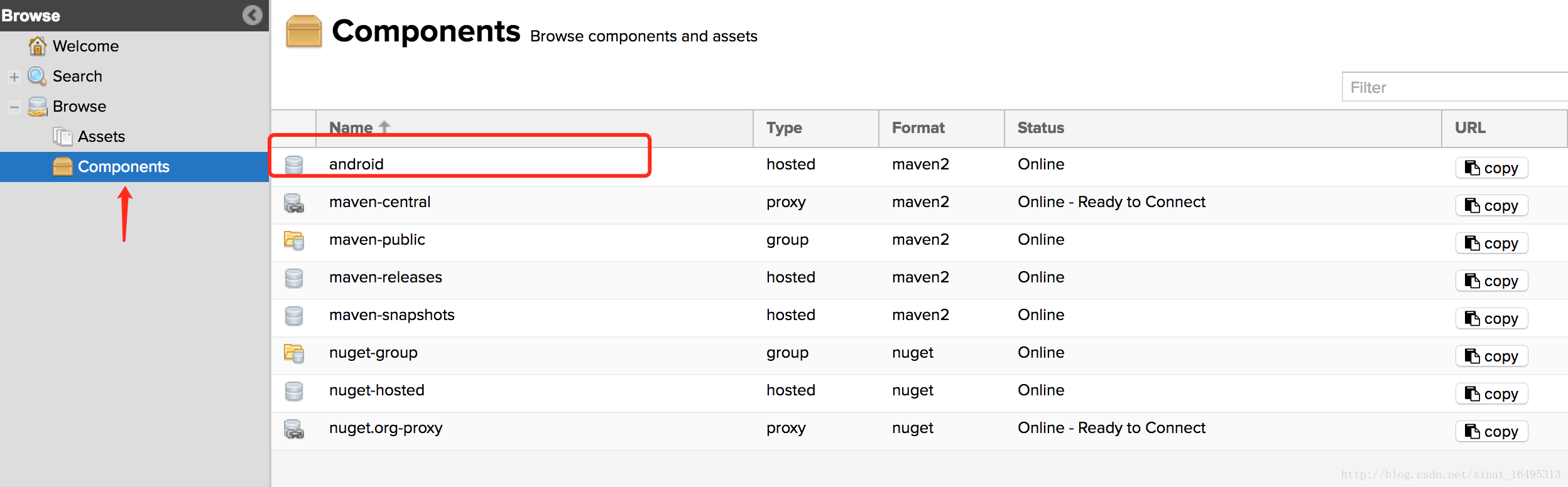Viewport: 1568px width, 487px height.
Task: Click the 'group' type cell for nuget-group
Action: (787, 353)
